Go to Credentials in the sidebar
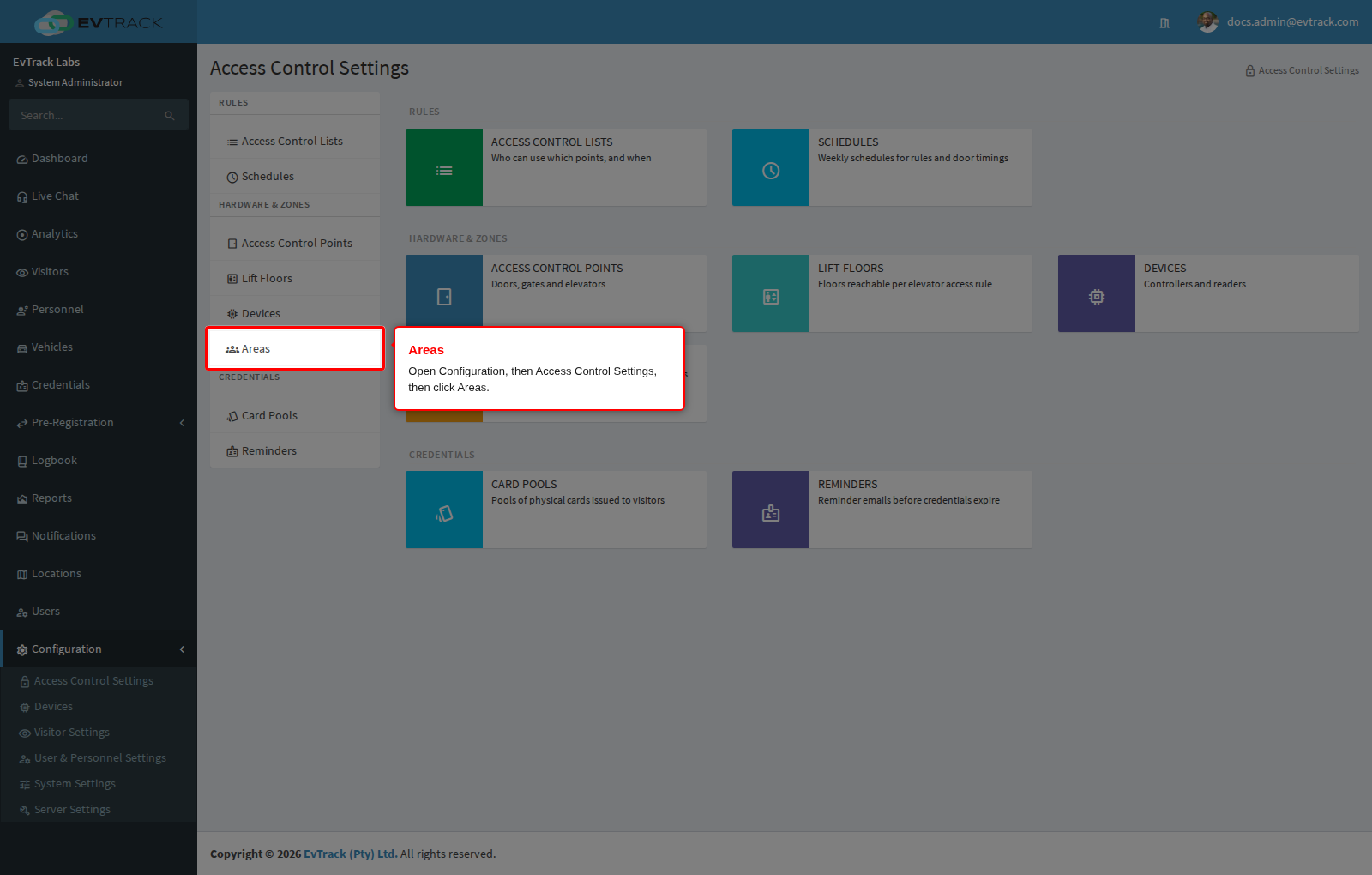 point(99,385)
